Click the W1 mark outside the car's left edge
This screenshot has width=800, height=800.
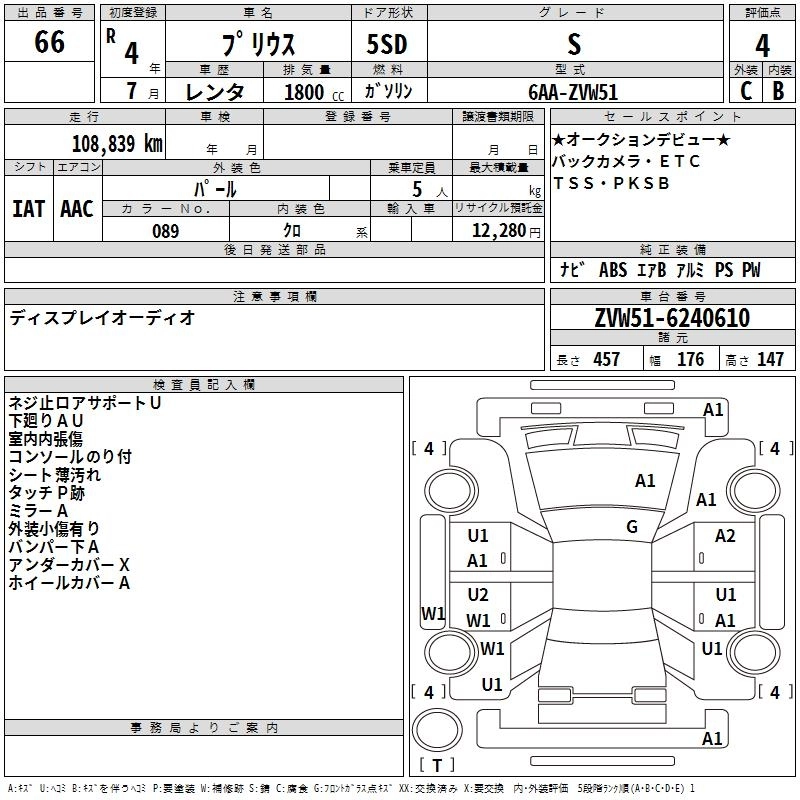tap(433, 614)
